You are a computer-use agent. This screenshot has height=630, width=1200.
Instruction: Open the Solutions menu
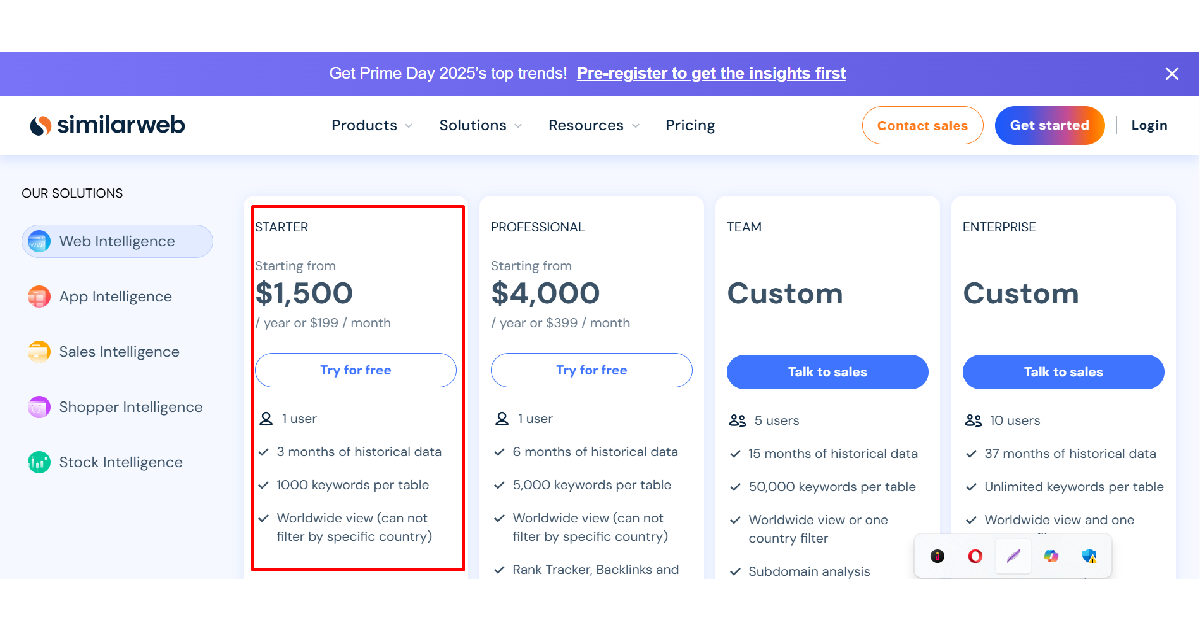(473, 125)
